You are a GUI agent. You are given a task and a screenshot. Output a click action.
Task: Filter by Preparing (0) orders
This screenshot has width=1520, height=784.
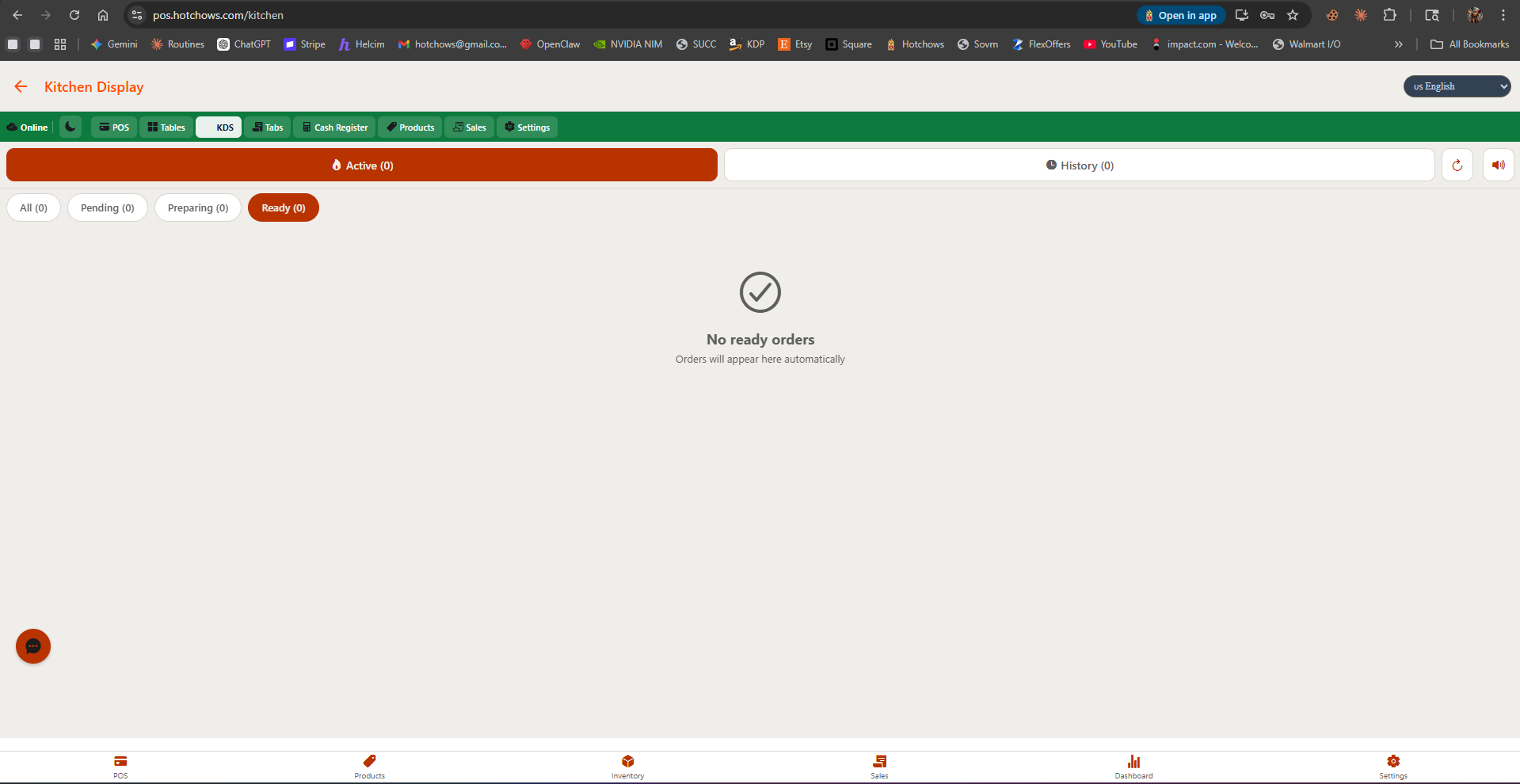(198, 207)
